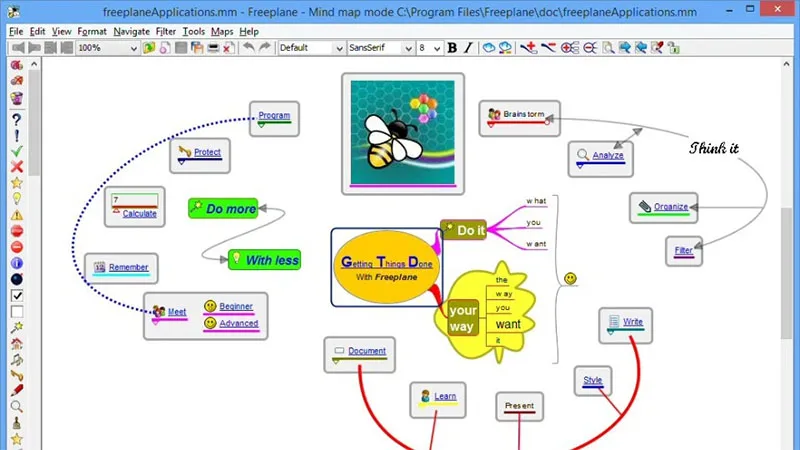Viewport: 800px width, 450px height.
Task: Click the Advanced link
Action: pyautogui.click(x=238, y=323)
